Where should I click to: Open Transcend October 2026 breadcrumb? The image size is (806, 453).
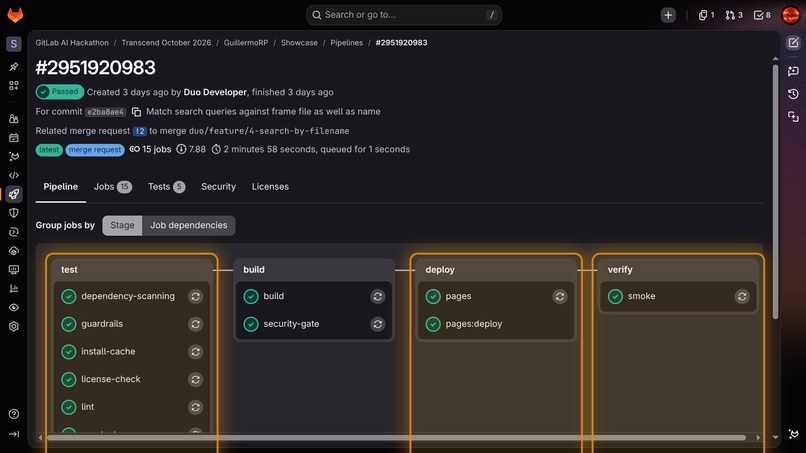tap(166, 43)
